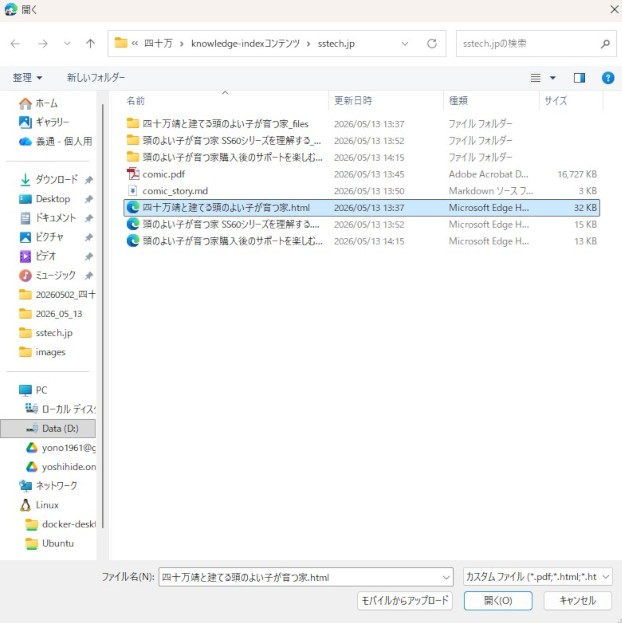622x623 pixels.
Task: Open yono1961 Google Drive
Action: tap(60, 447)
